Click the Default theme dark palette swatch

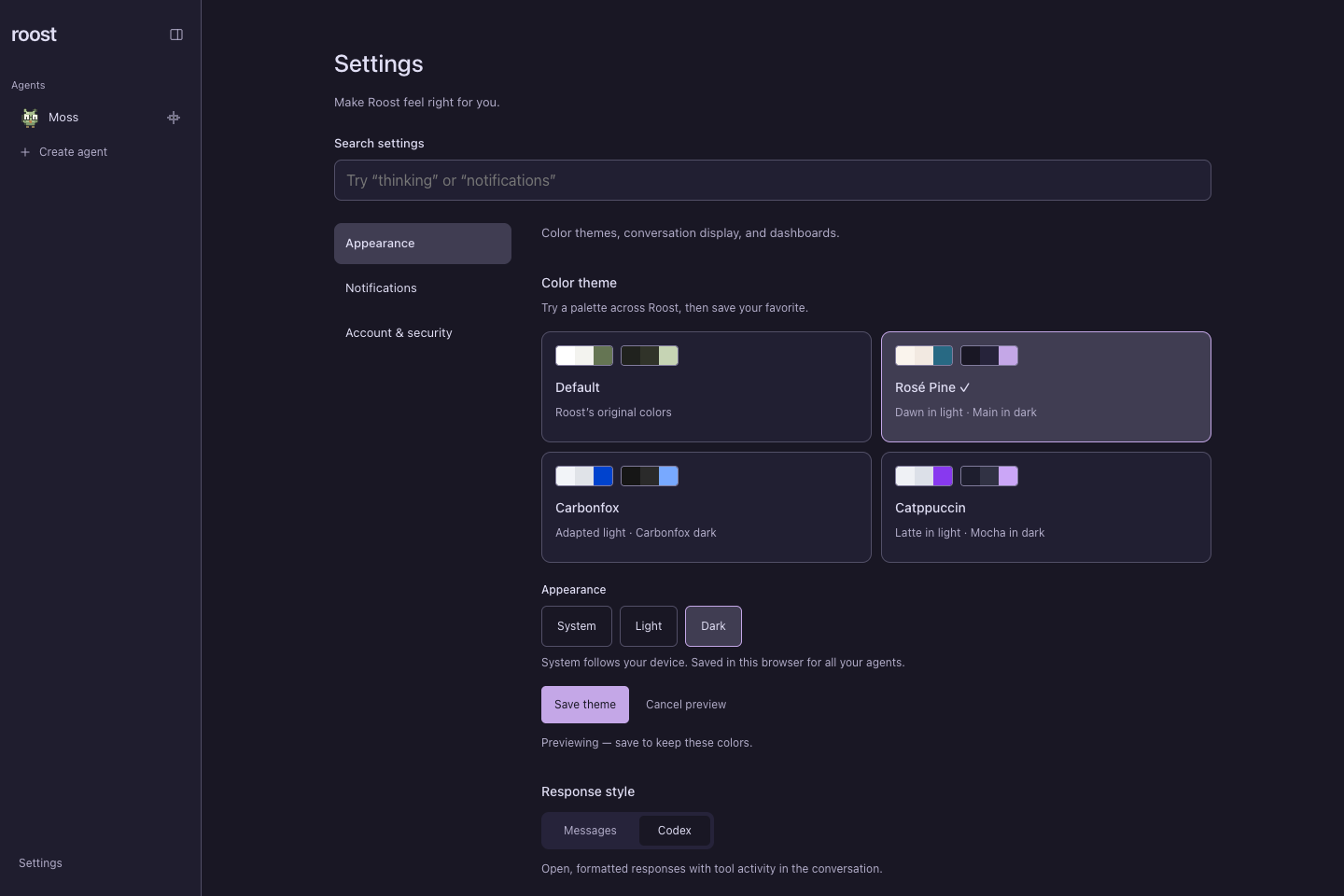coord(650,356)
